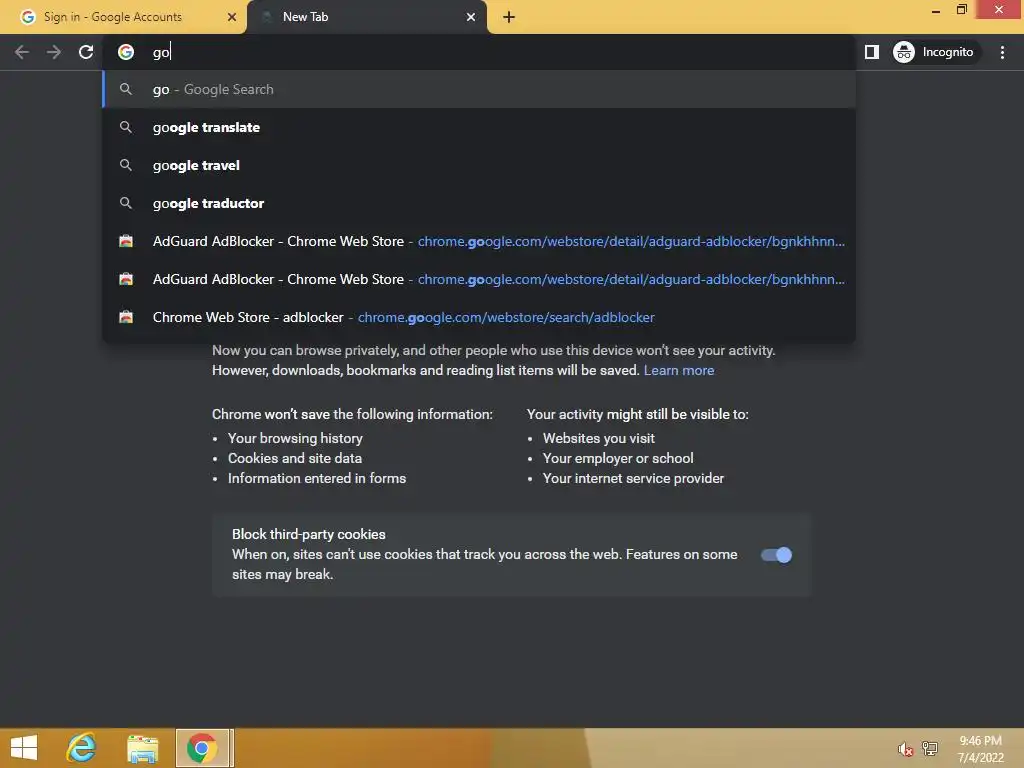The width and height of the screenshot is (1024, 768).
Task: Click Chrome icon in taskbar
Action: (x=202, y=748)
